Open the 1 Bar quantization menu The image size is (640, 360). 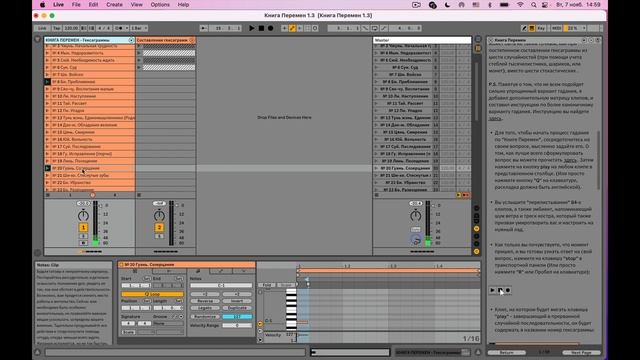[139, 28]
